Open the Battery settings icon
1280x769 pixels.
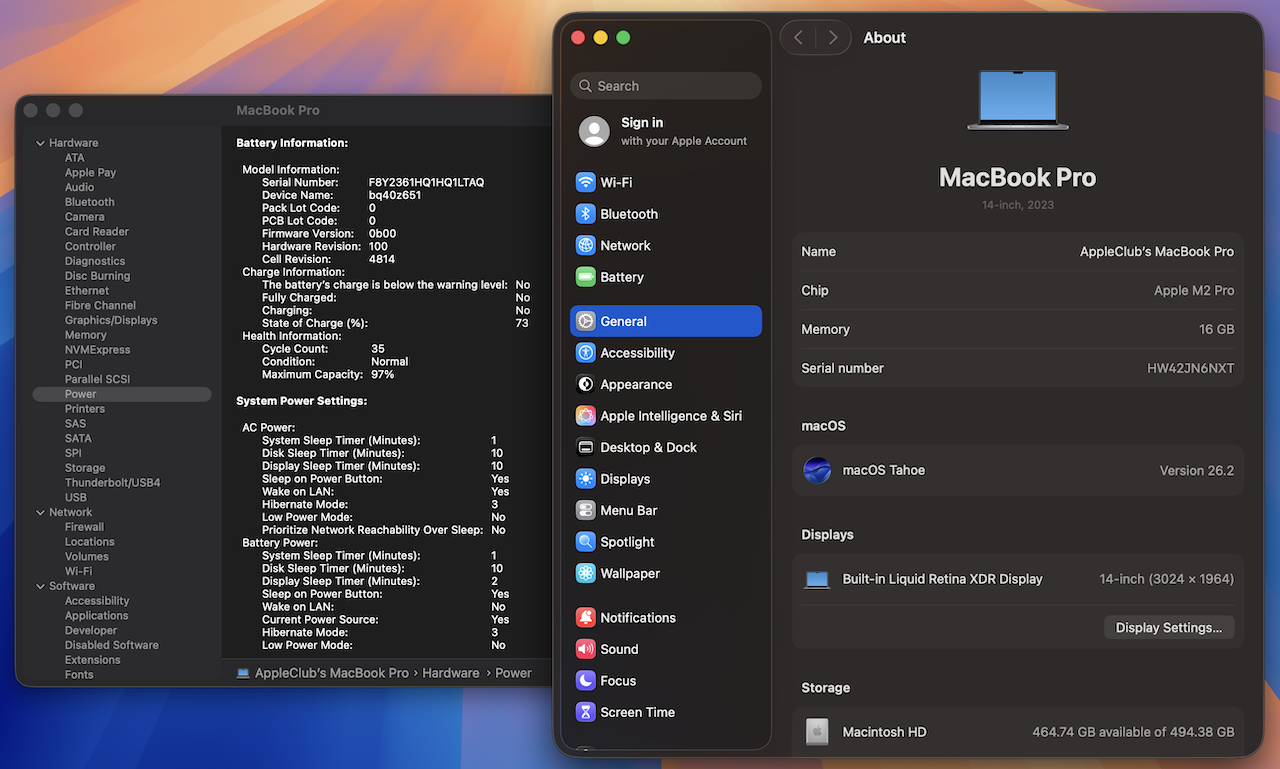coord(585,277)
